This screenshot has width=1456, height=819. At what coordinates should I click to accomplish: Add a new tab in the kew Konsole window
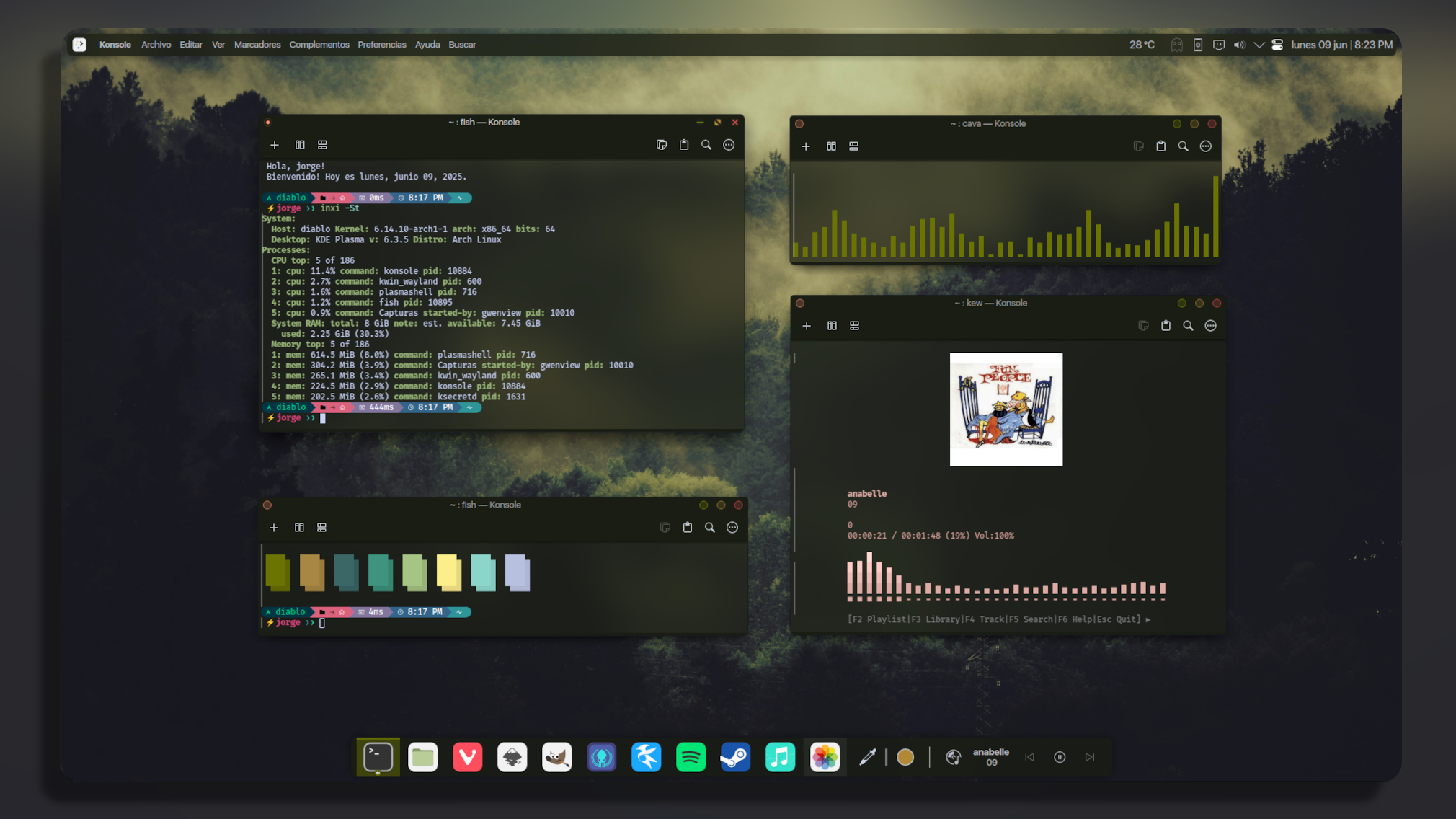pyautogui.click(x=807, y=326)
